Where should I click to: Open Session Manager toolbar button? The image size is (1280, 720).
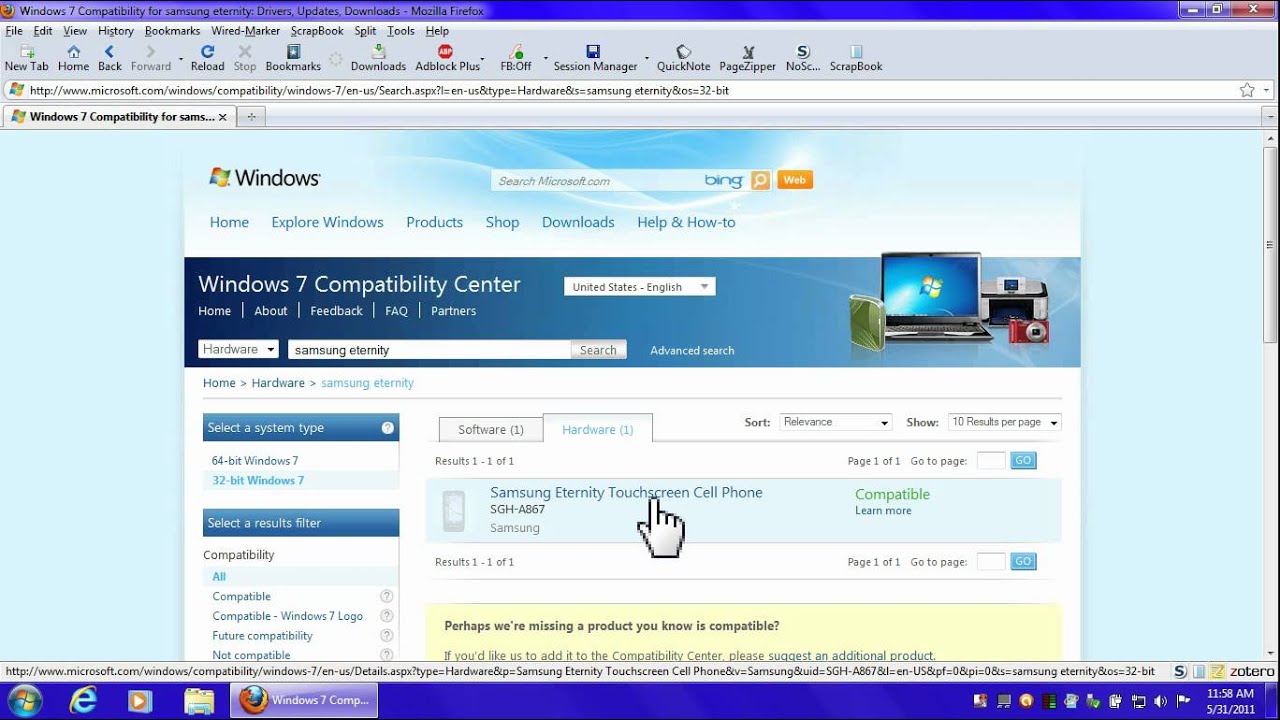594,58
